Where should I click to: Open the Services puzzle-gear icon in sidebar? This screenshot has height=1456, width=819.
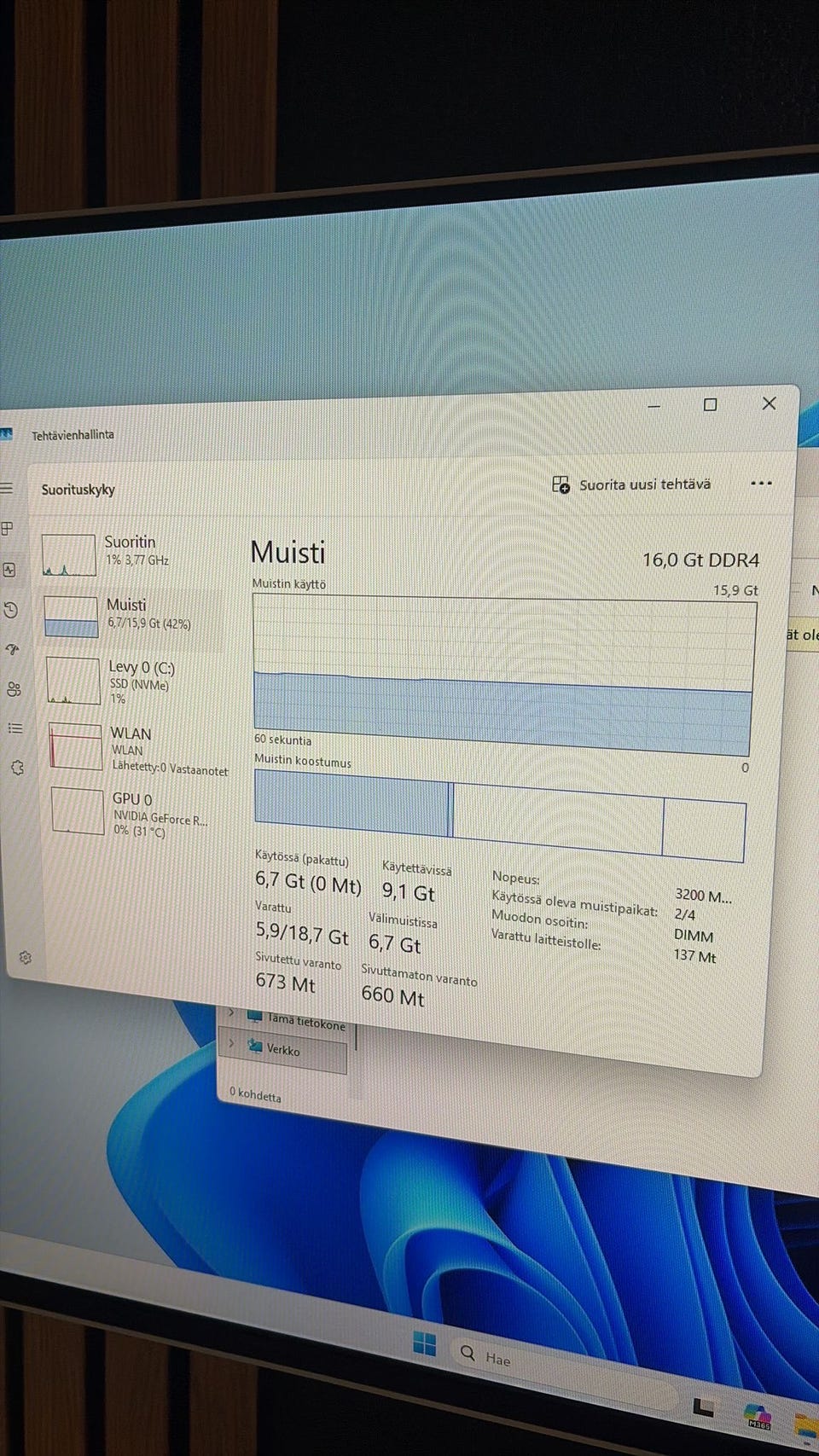17,768
